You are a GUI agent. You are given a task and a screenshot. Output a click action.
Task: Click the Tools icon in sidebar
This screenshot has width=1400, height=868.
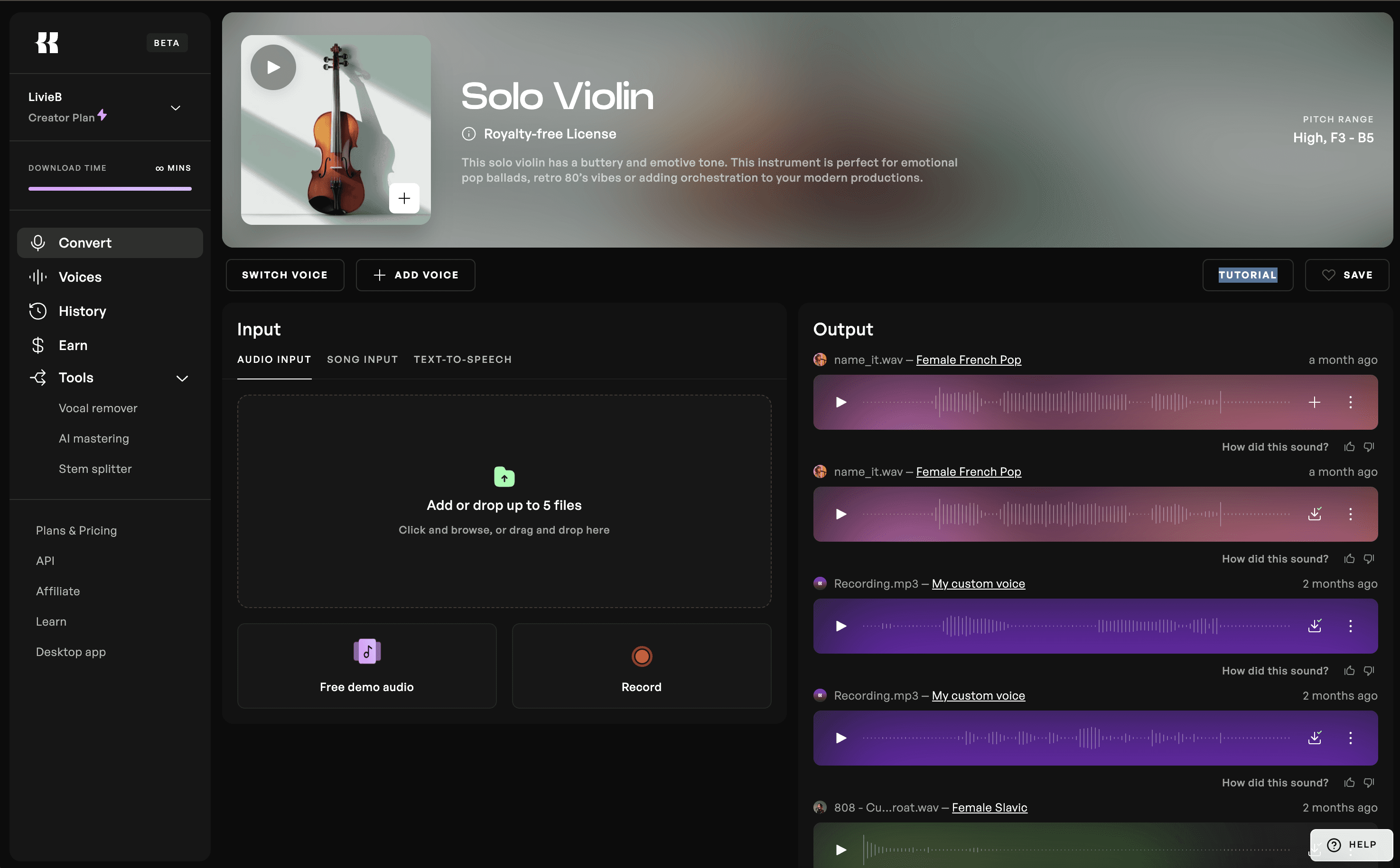pos(38,378)
